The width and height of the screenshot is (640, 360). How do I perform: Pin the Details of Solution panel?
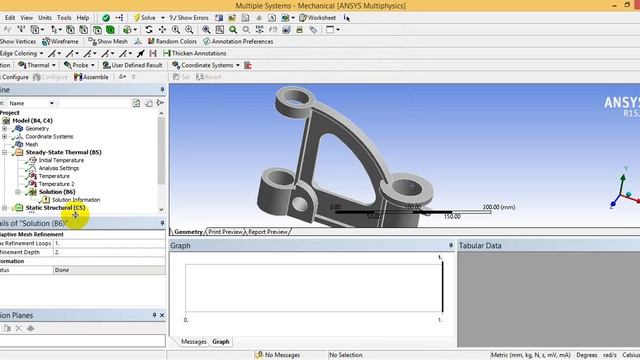tap(162, 223)
